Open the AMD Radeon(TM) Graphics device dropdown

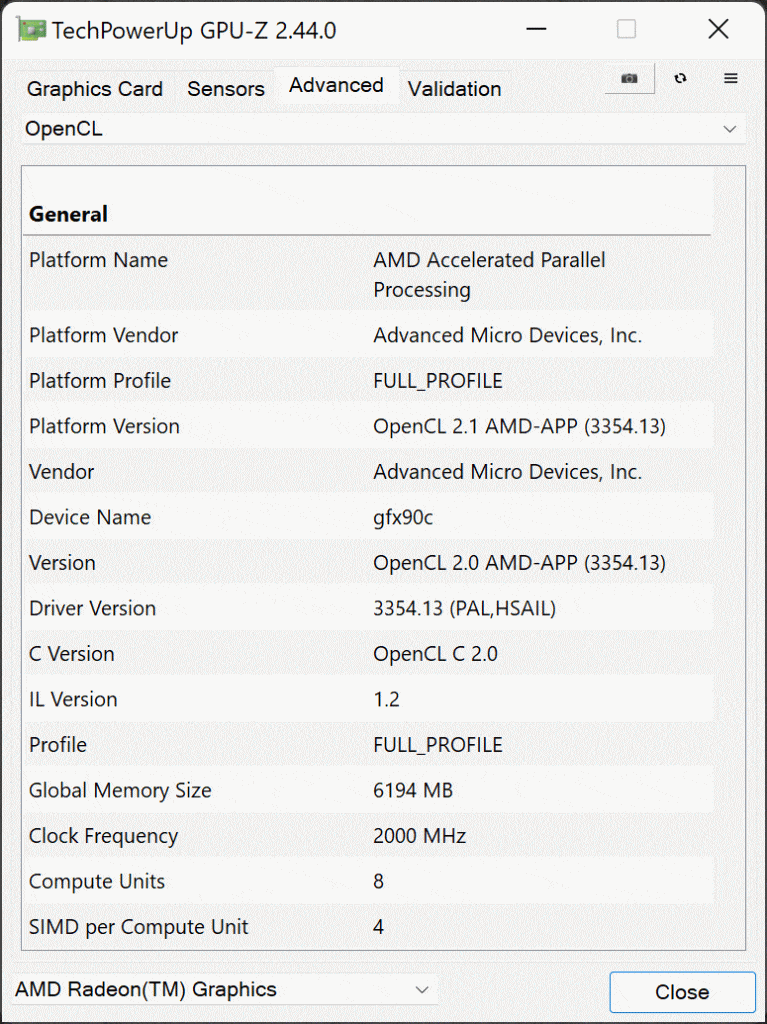pyautogui.click(x=225, y=989)
